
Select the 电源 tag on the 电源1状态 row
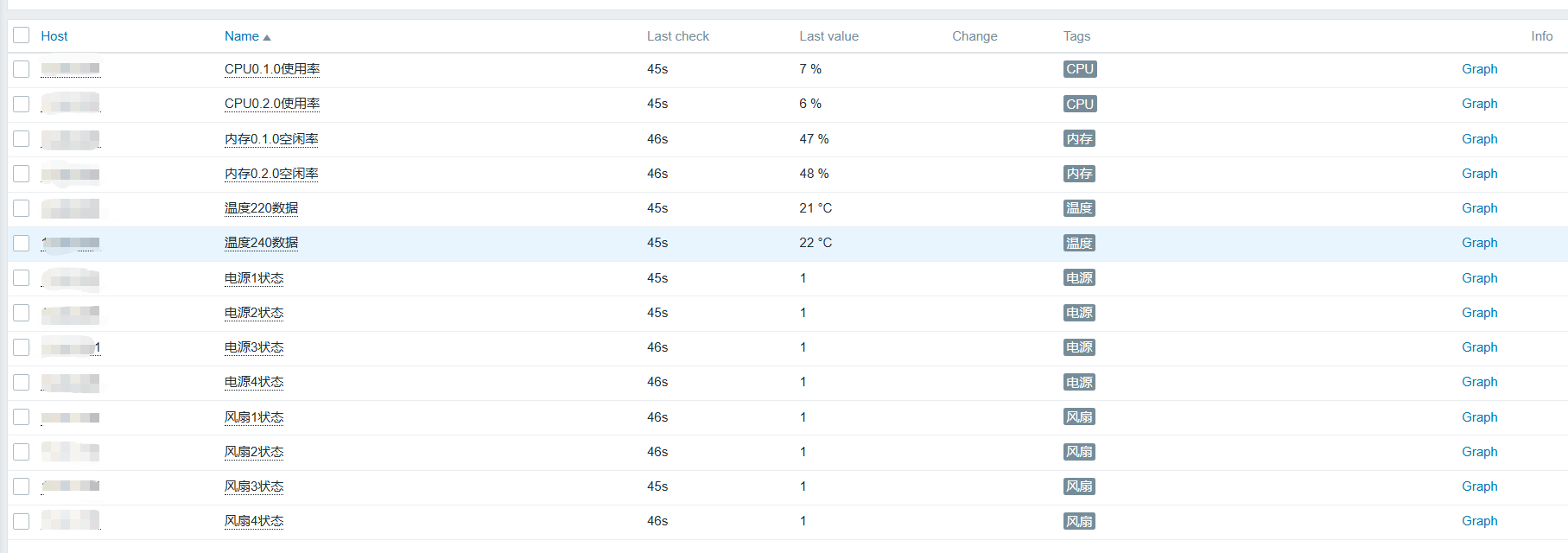point(1079,278)
